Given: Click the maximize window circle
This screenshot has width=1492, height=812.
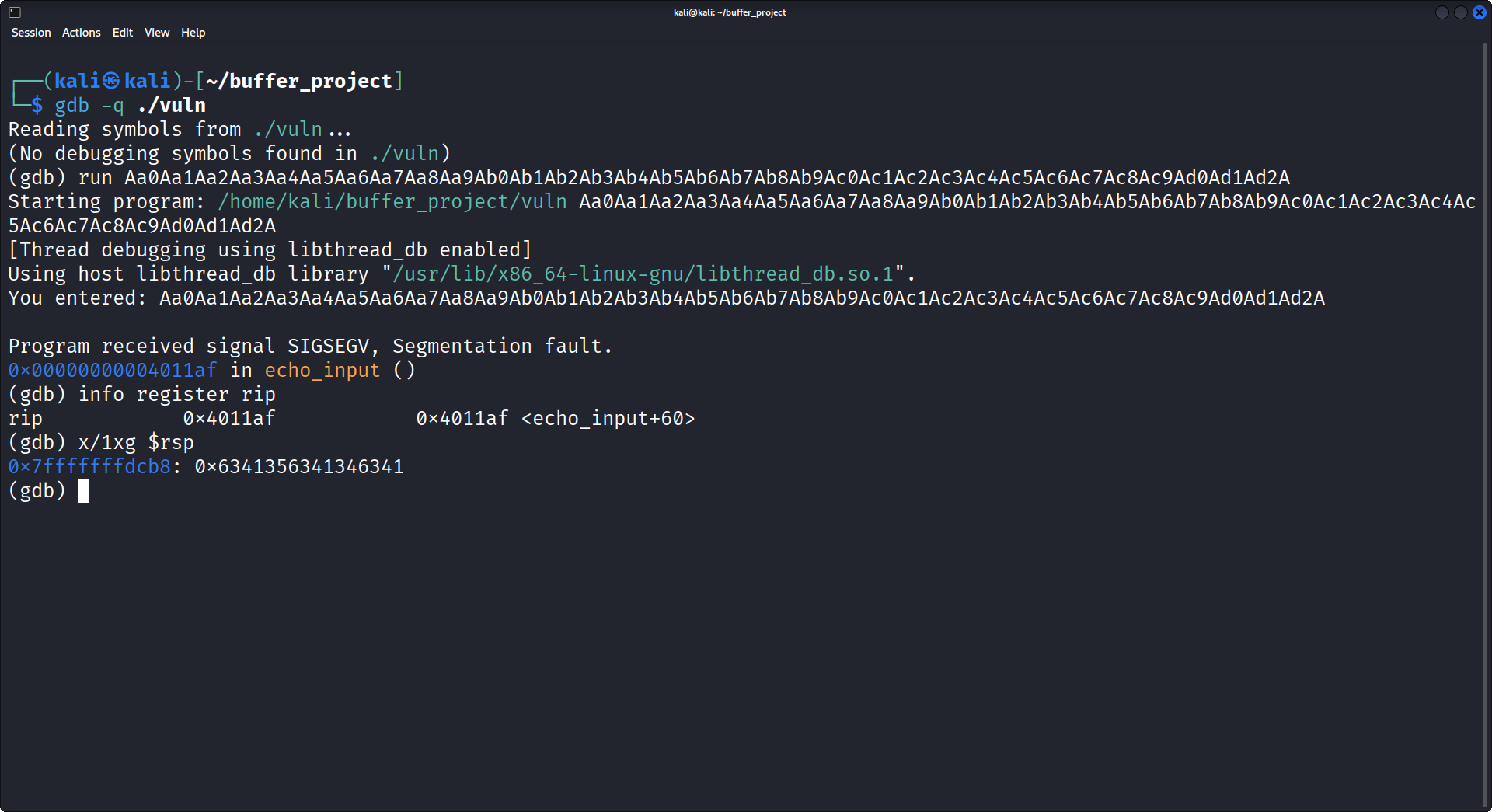Looking at the screenshot, I should coord(1461,12).
